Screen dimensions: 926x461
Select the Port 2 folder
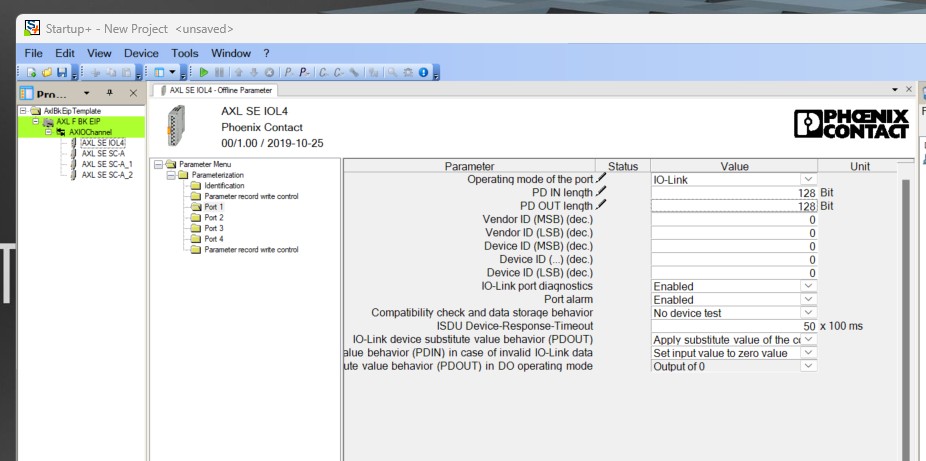click(x=214, y=217)
